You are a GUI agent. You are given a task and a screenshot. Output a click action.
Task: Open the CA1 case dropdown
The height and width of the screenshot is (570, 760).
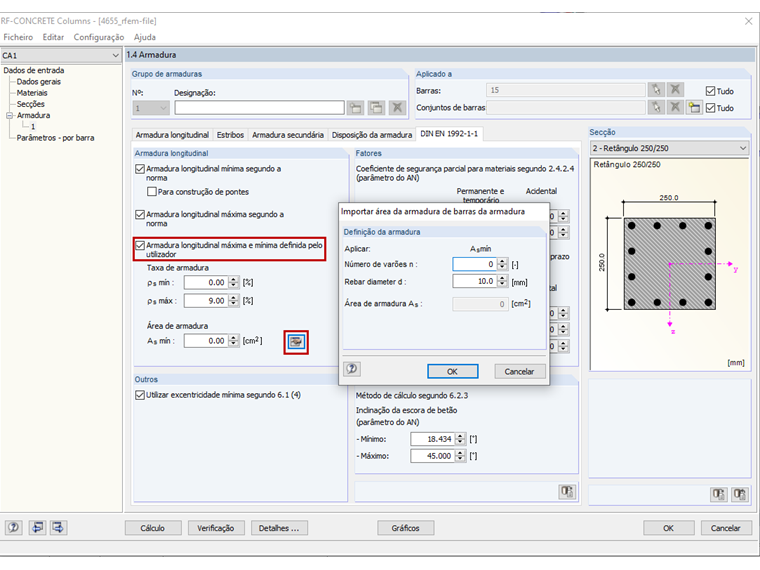tap(115, 55)
